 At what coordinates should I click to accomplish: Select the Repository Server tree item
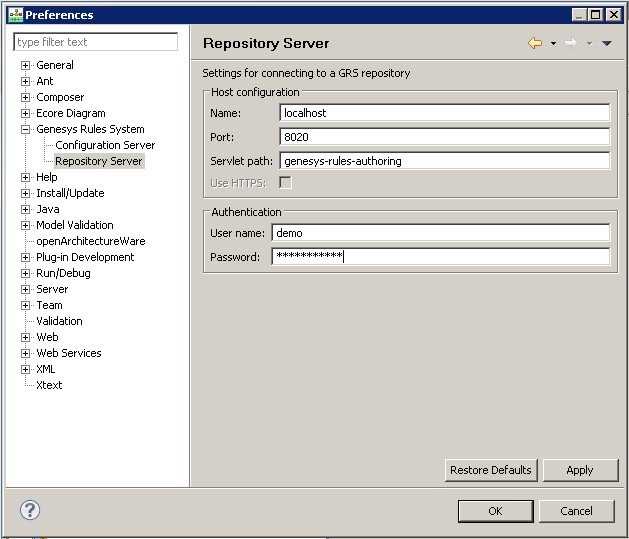99,161
